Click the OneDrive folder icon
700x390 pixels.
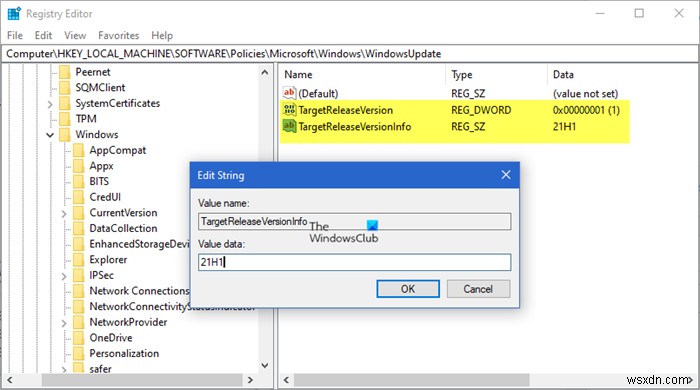point(79,337)
